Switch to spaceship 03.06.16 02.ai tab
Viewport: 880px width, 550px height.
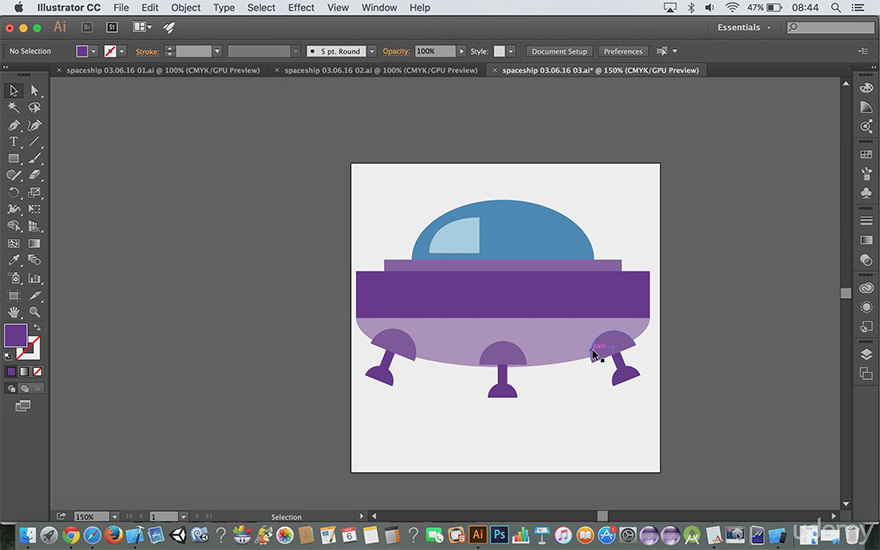pos(381,70)
